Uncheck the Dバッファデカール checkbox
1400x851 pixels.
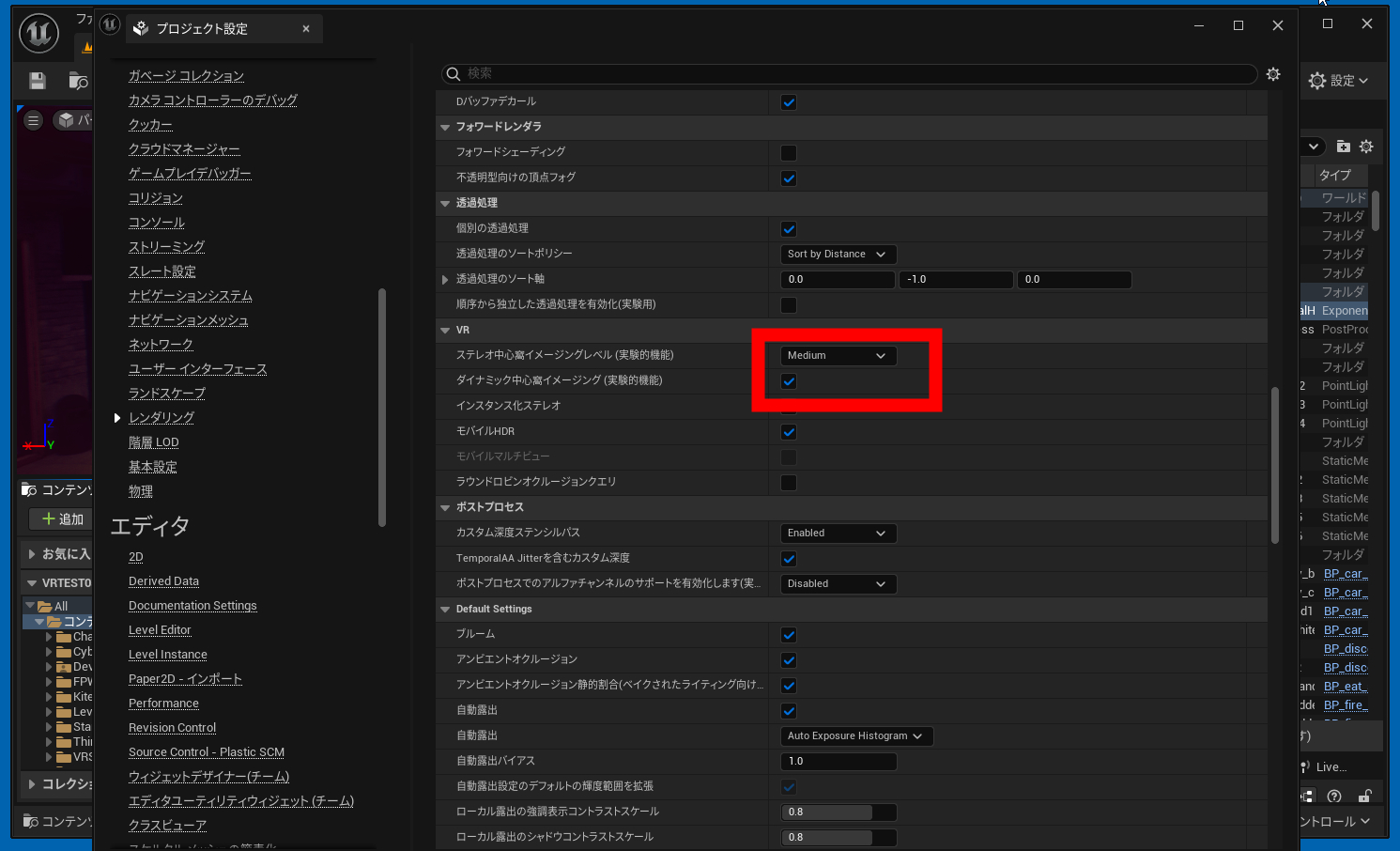click(x=789, y=102)
